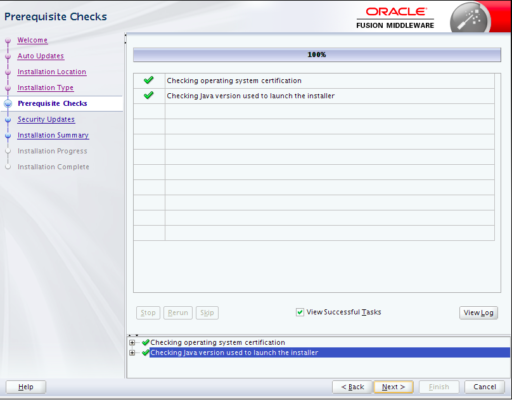512x400 pixels.
Task: Expand the Java version check tree node
Action: (132, 353)
